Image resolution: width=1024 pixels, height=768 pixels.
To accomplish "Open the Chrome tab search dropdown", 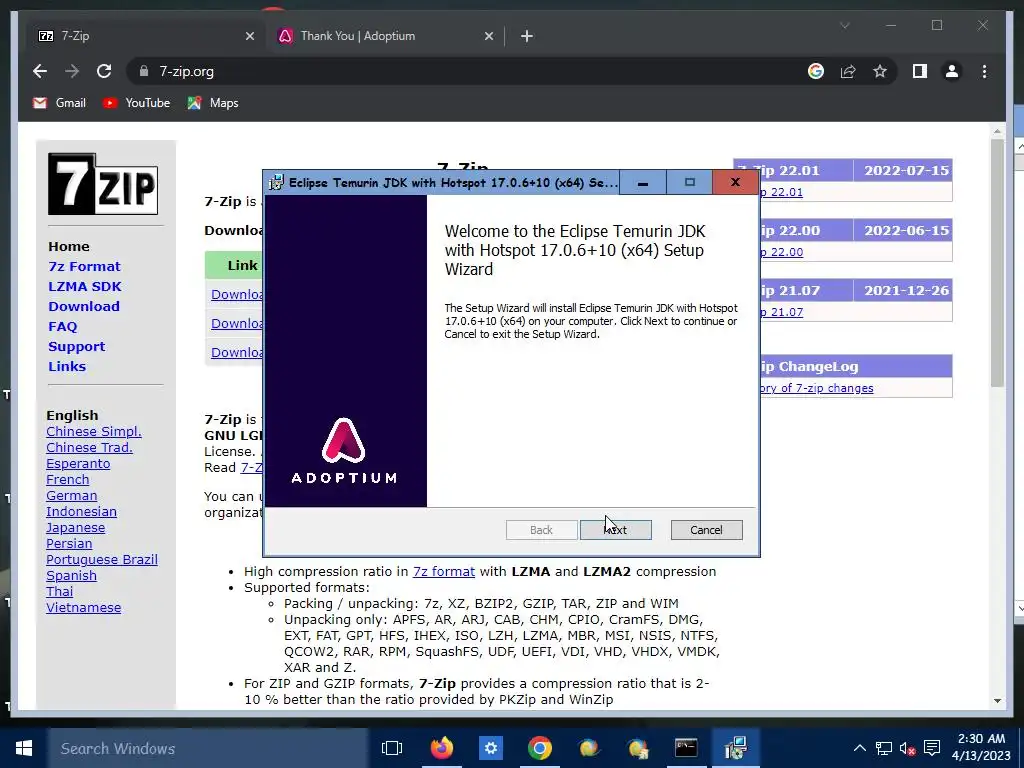I will (x=844, y=25).
